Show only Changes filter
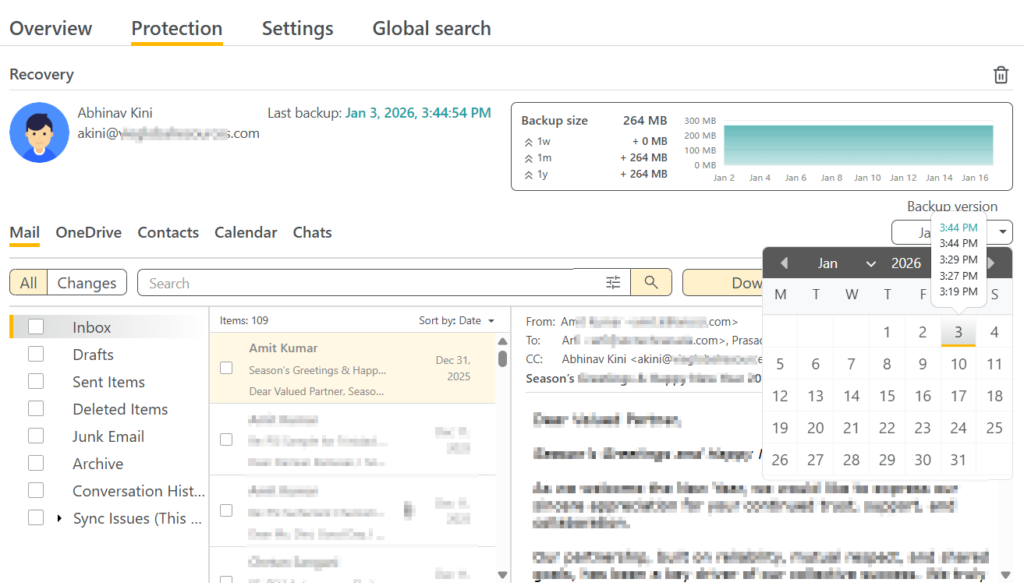 pyautogui.click(x=87, y=283)
